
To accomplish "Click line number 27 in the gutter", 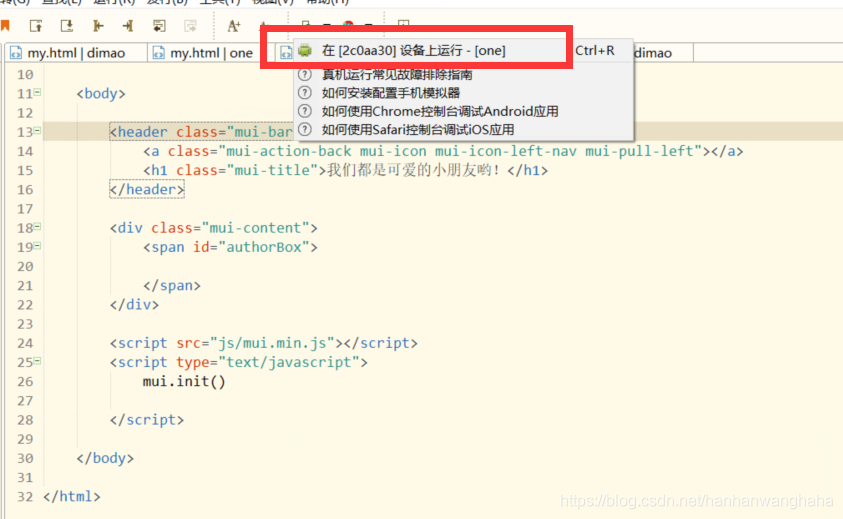I will point(25,401).
